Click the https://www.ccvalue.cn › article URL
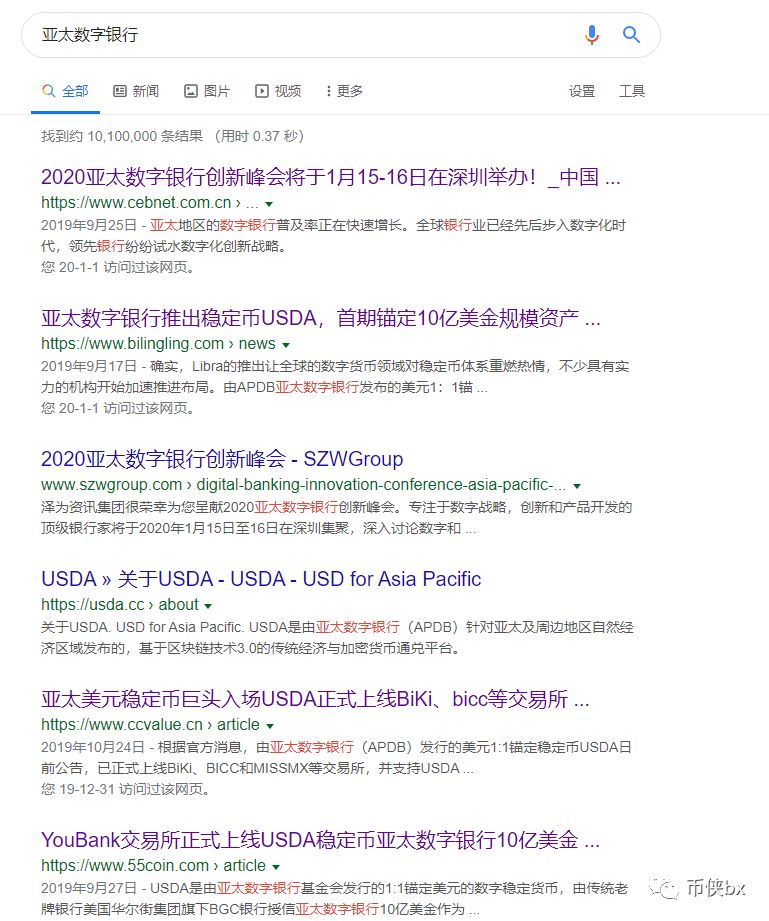The width and height of the screenshot is (769, 921). click(150, 725)
